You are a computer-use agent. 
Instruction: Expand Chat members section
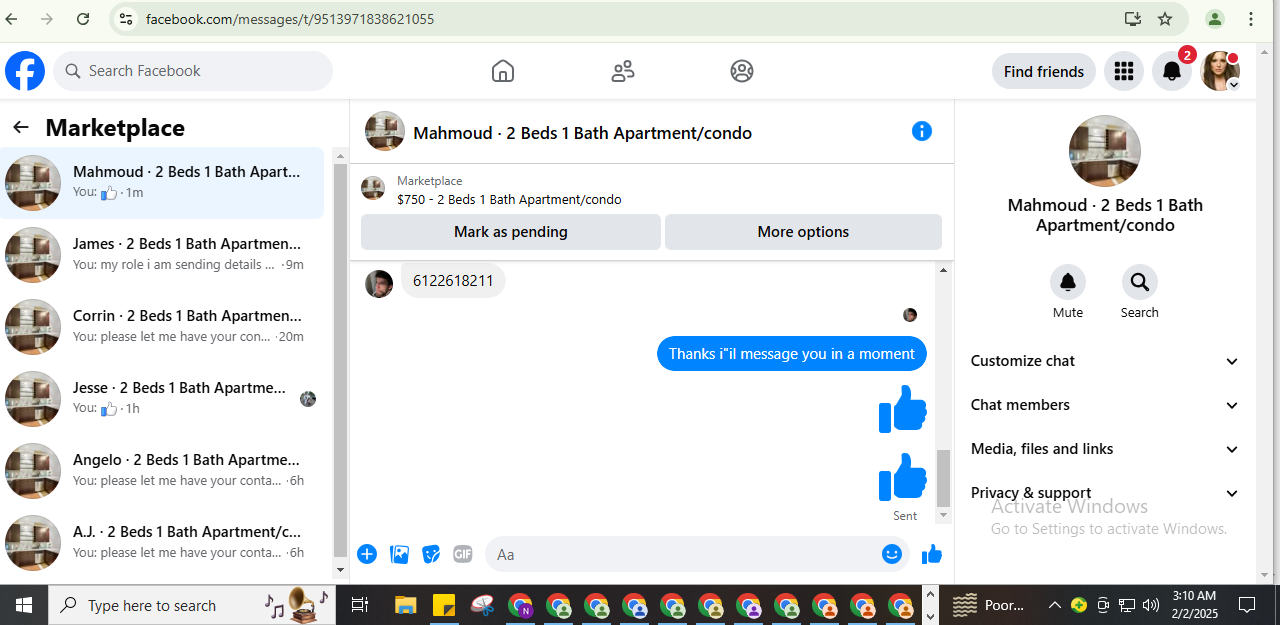pyautogui.click(x=1105, y=405)
